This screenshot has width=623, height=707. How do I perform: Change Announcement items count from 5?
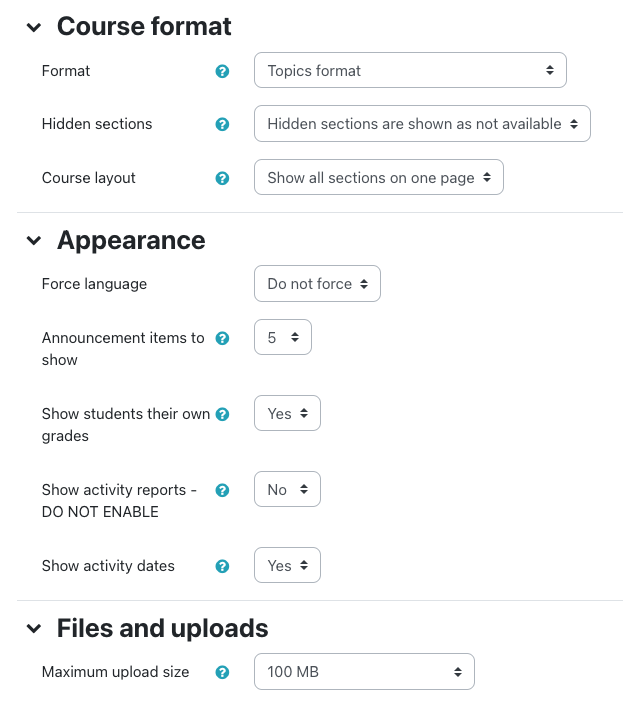click(283, 338)
